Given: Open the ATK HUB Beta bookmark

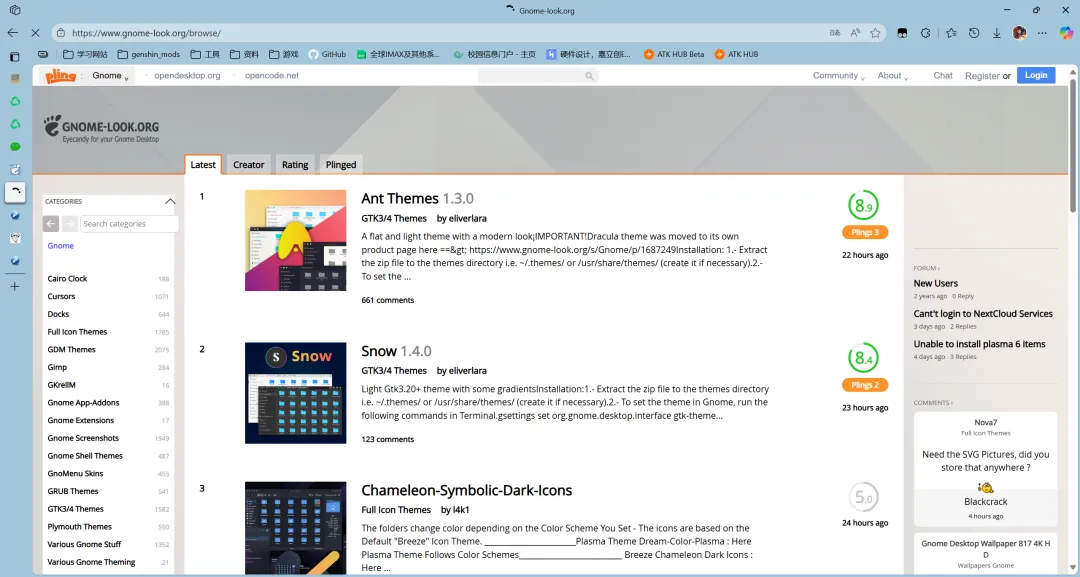Looking at the screenshot, I should point(674,54).
